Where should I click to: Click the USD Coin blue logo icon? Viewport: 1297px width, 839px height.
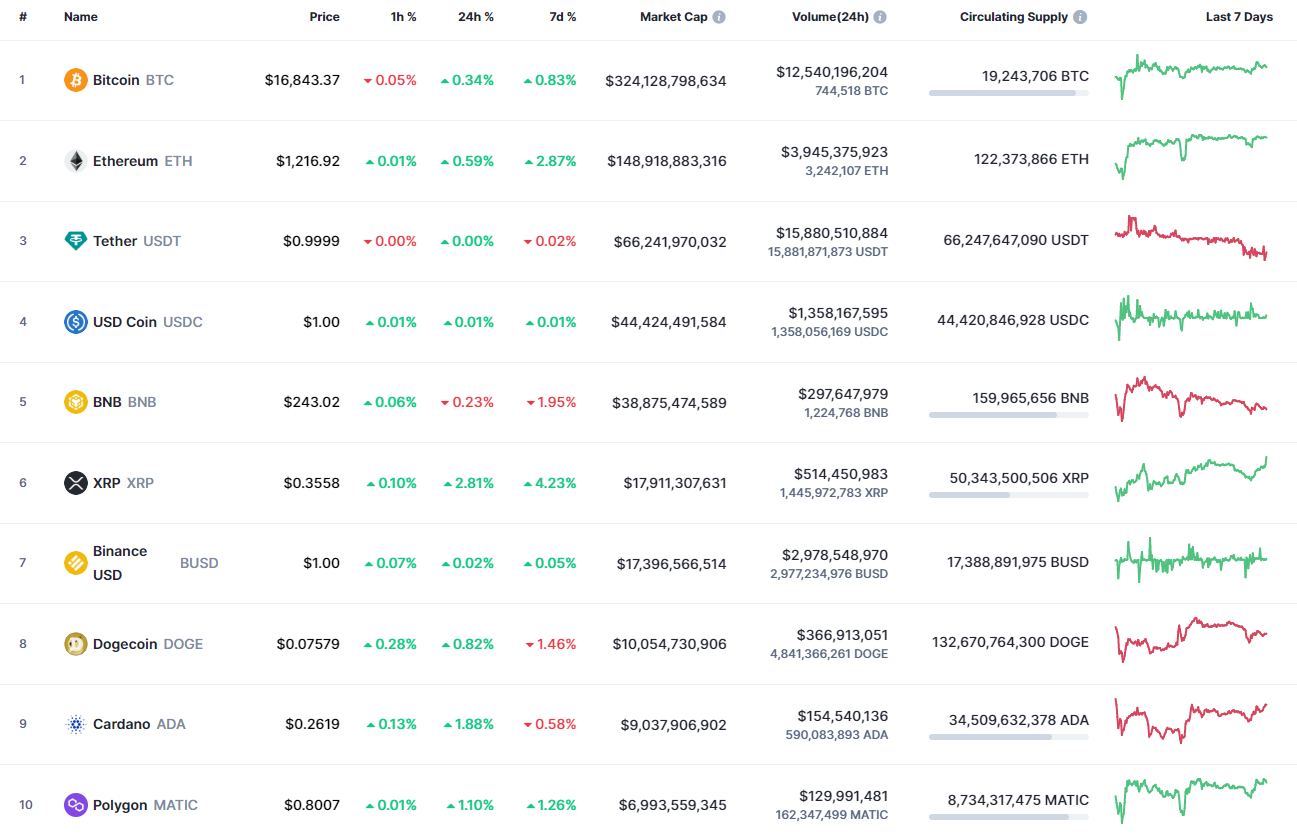pos(76,322)
